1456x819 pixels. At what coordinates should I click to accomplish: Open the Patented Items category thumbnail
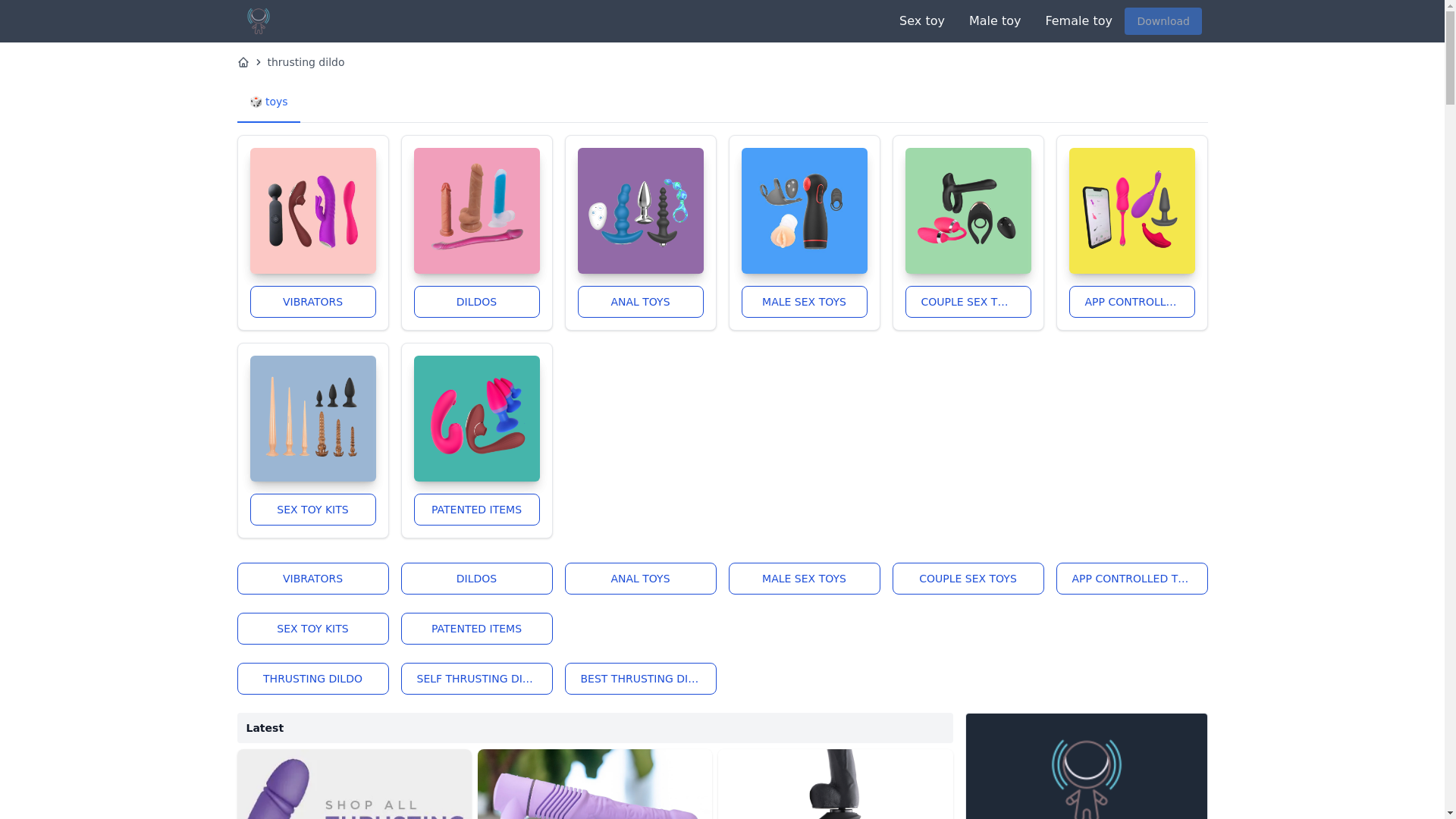coord(476,419)
